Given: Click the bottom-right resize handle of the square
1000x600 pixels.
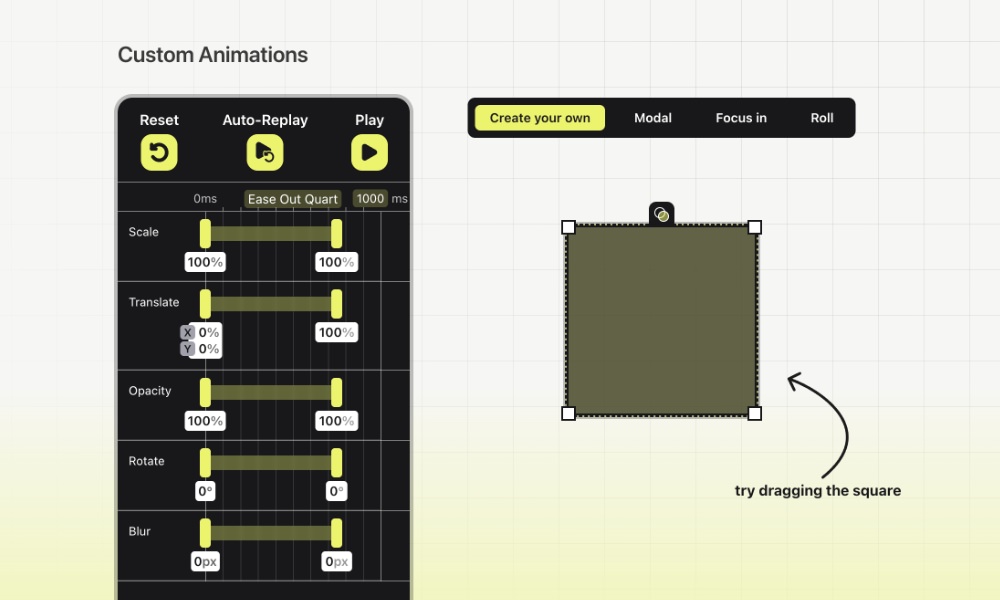Looking at the screenshot, I should coord(756,413).
